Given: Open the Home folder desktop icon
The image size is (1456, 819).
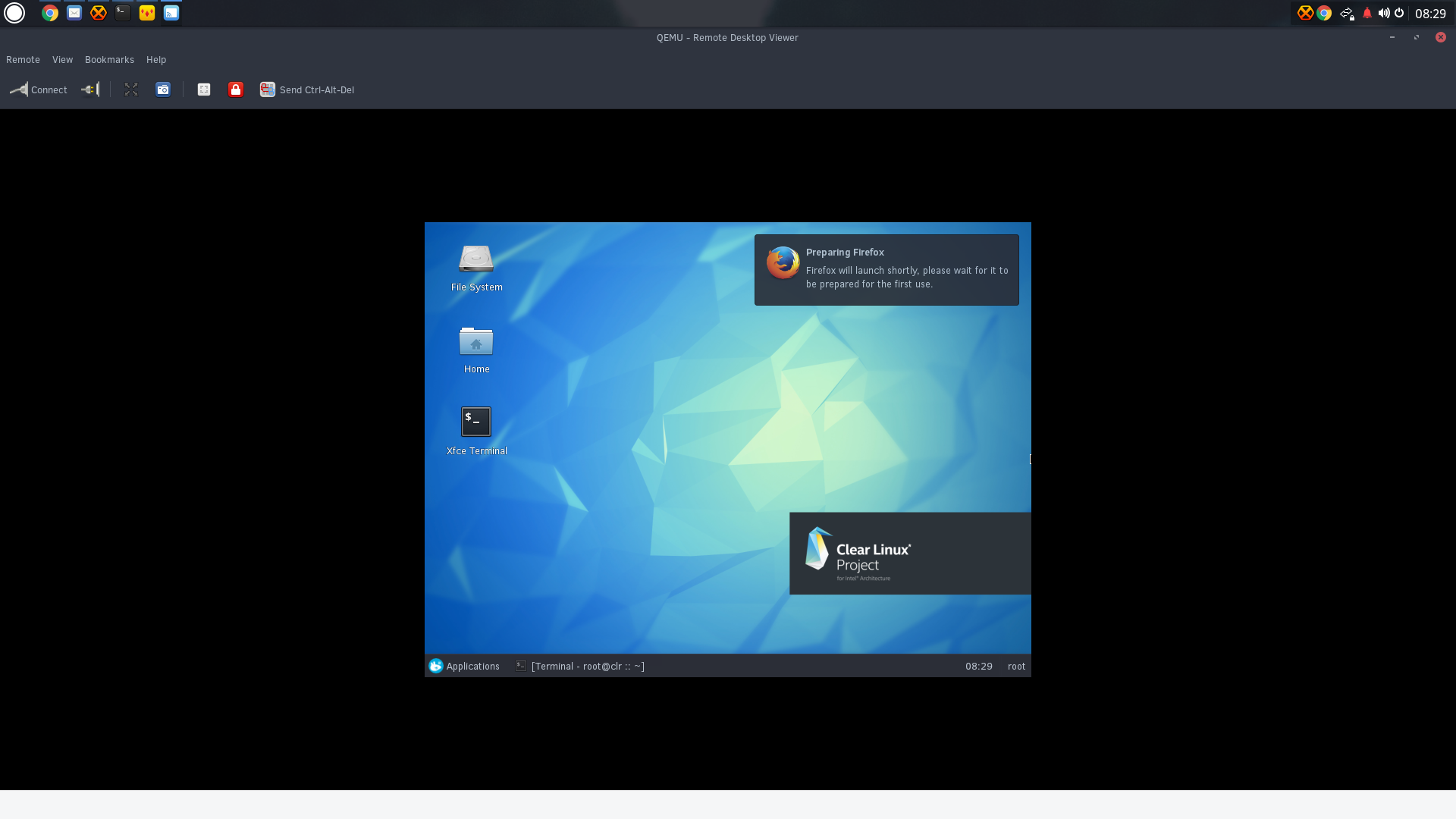Looking at the screenshot, I should [476, 350].
